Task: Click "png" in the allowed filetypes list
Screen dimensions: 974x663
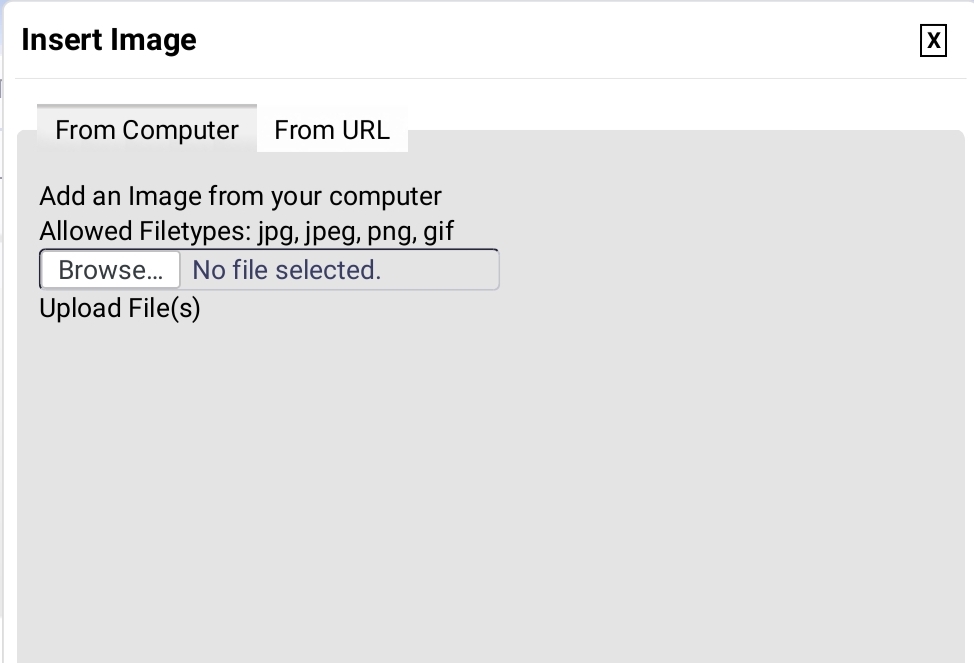Action: tap(390, 232)
